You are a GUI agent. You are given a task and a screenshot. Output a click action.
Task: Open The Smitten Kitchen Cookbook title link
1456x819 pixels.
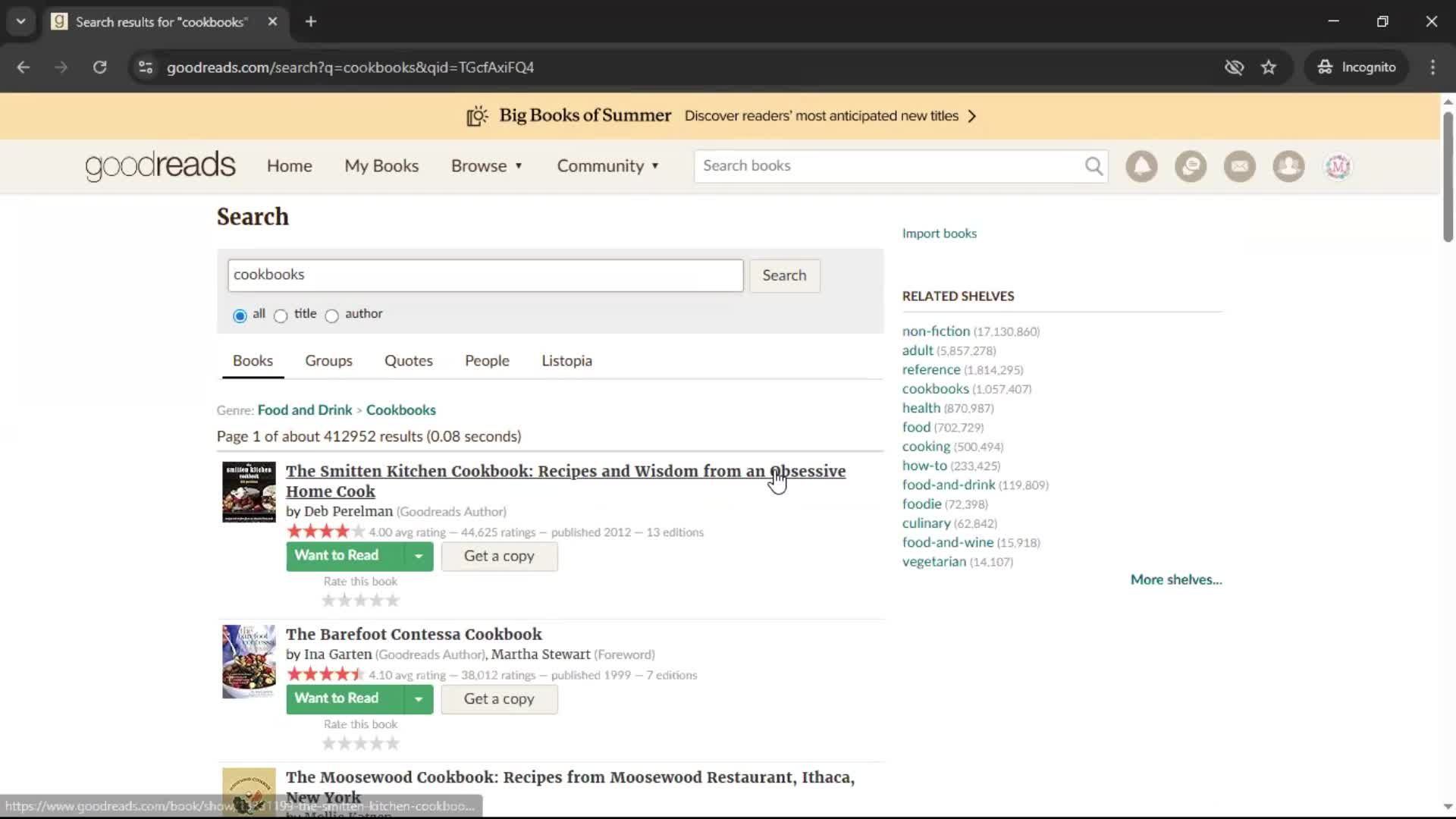566,481
